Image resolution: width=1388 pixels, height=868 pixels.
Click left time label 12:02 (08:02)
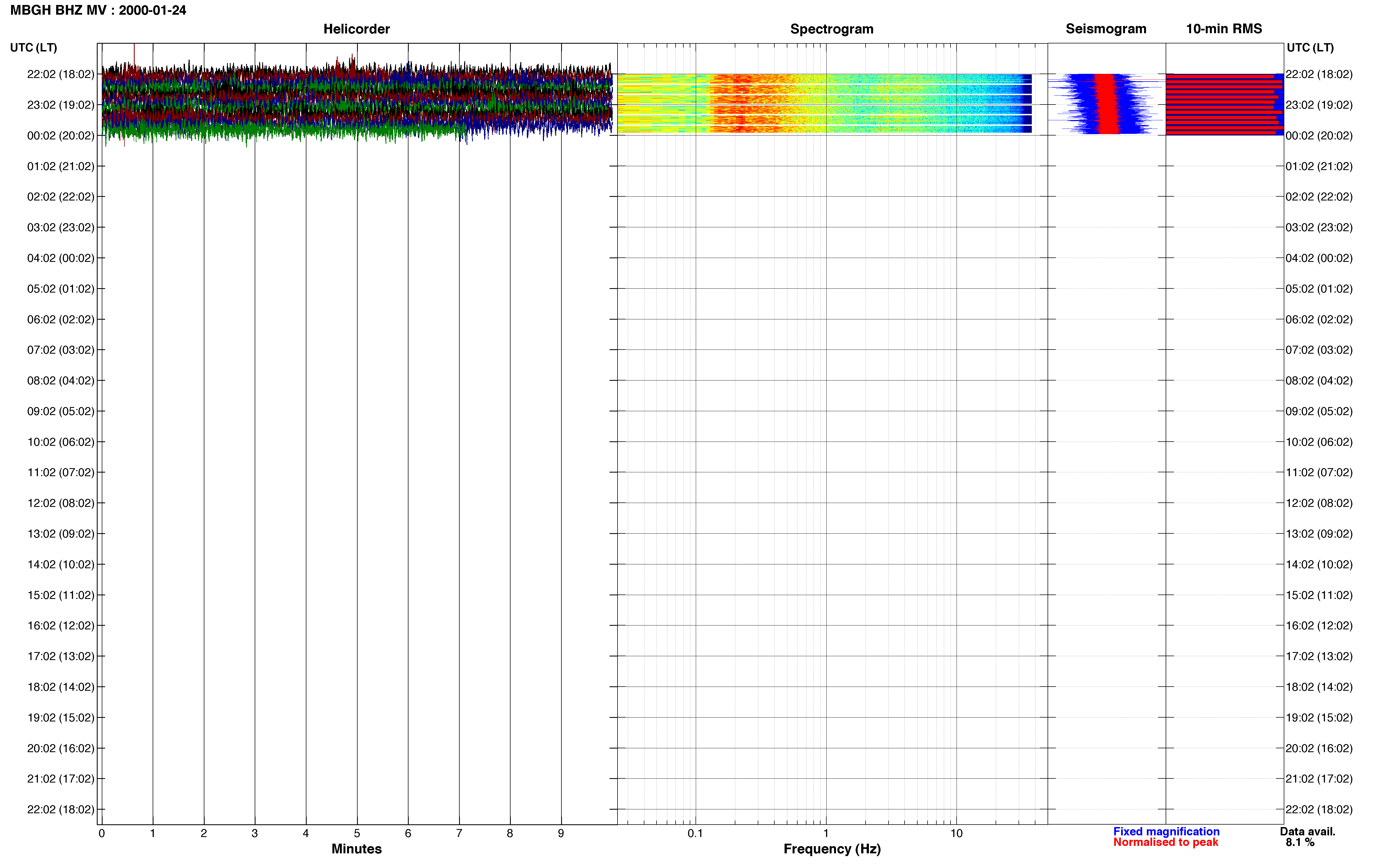click(61, 504)
